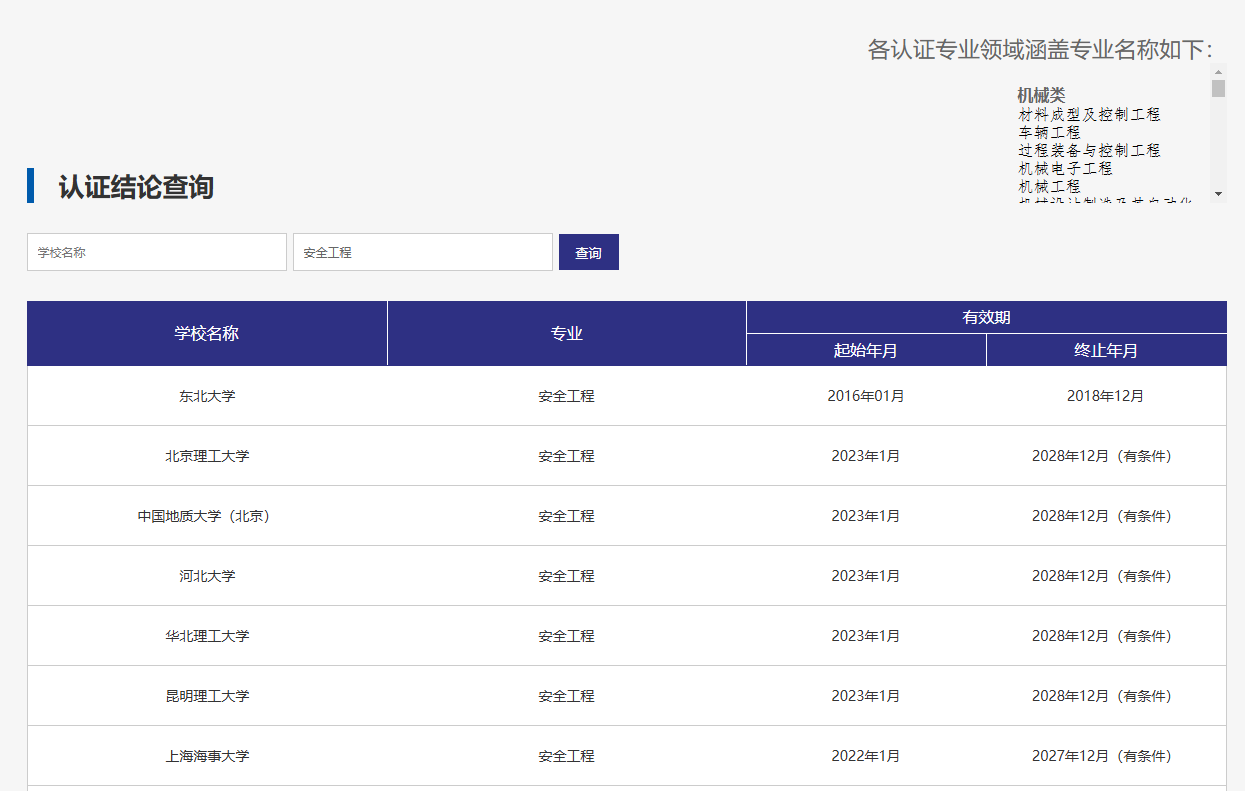
Task: Click the 安全工程 cell in the 北京理工大学 row
Action: (567, 456)
